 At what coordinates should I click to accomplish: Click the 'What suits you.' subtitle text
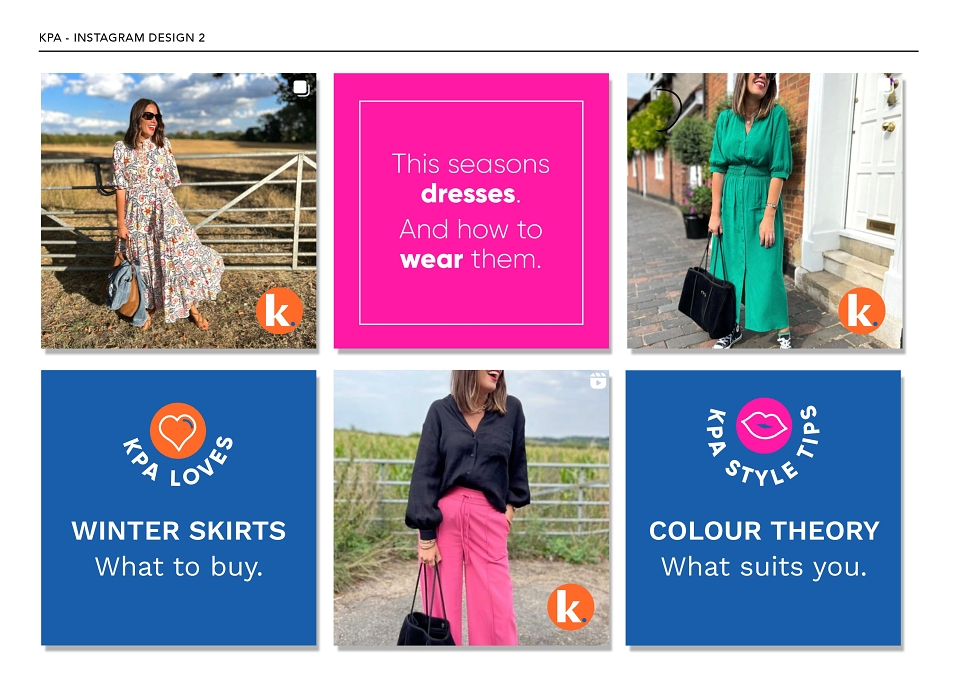(764, 567)
